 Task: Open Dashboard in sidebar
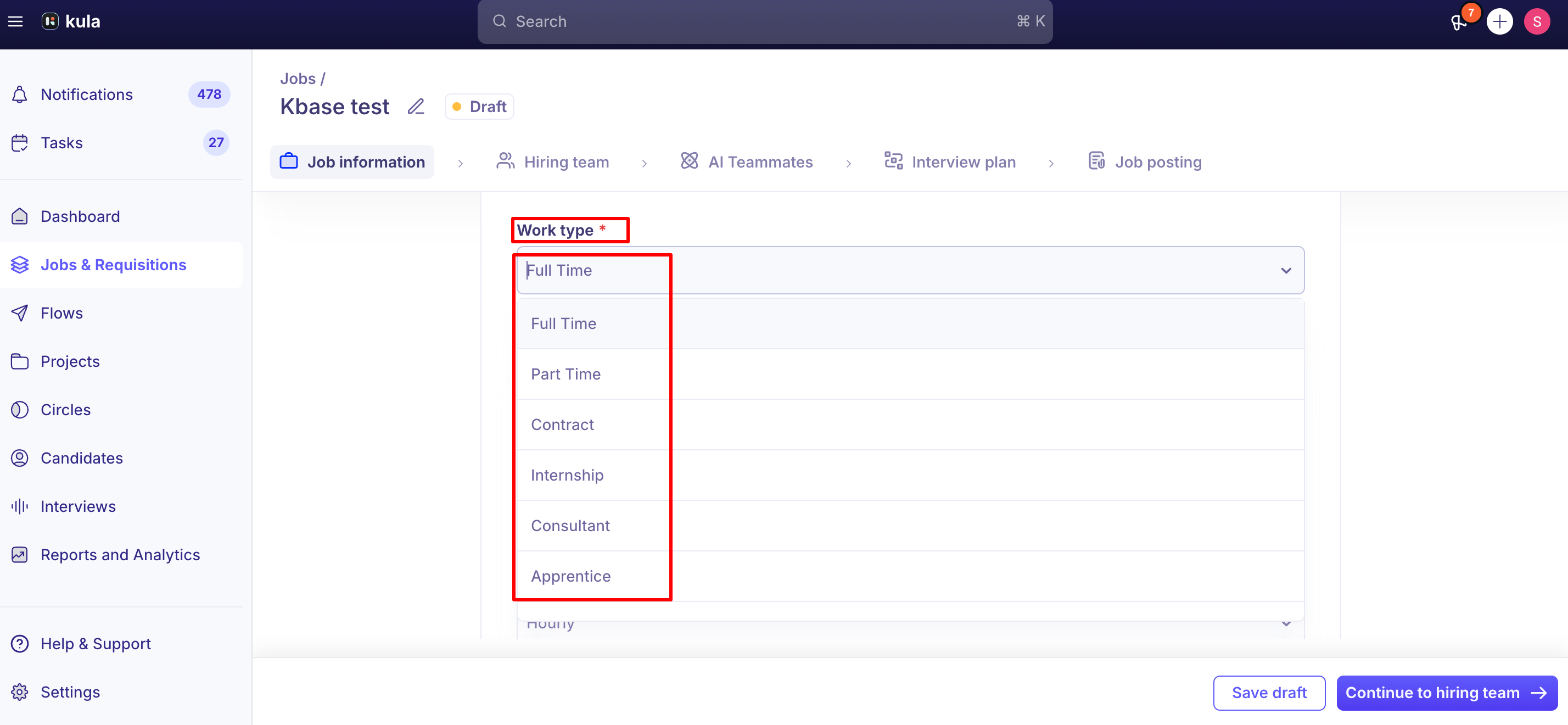tap(121, 216)
